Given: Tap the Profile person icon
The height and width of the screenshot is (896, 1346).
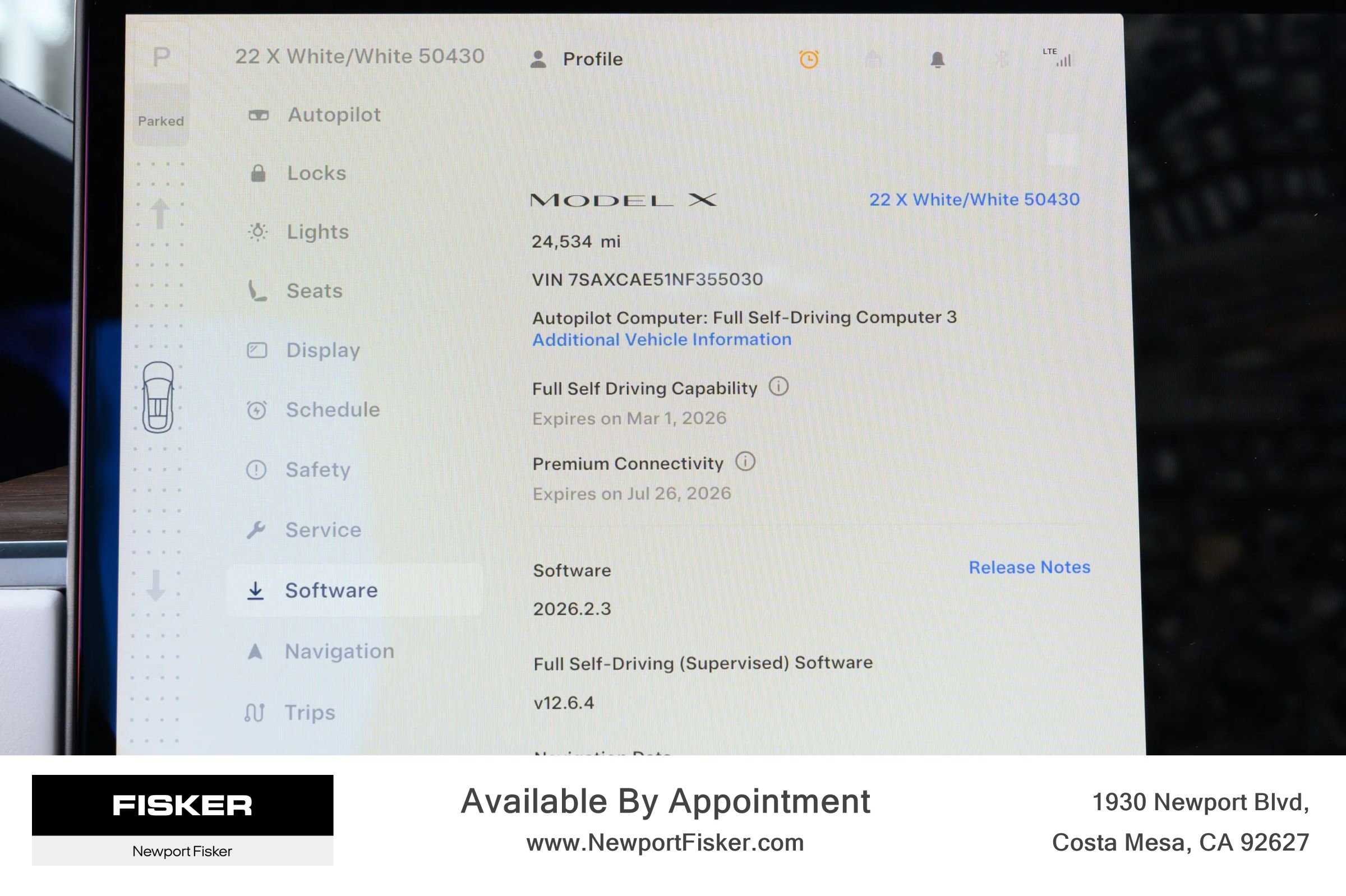Looking at the screenshot, I should click(x=538, y=59).
